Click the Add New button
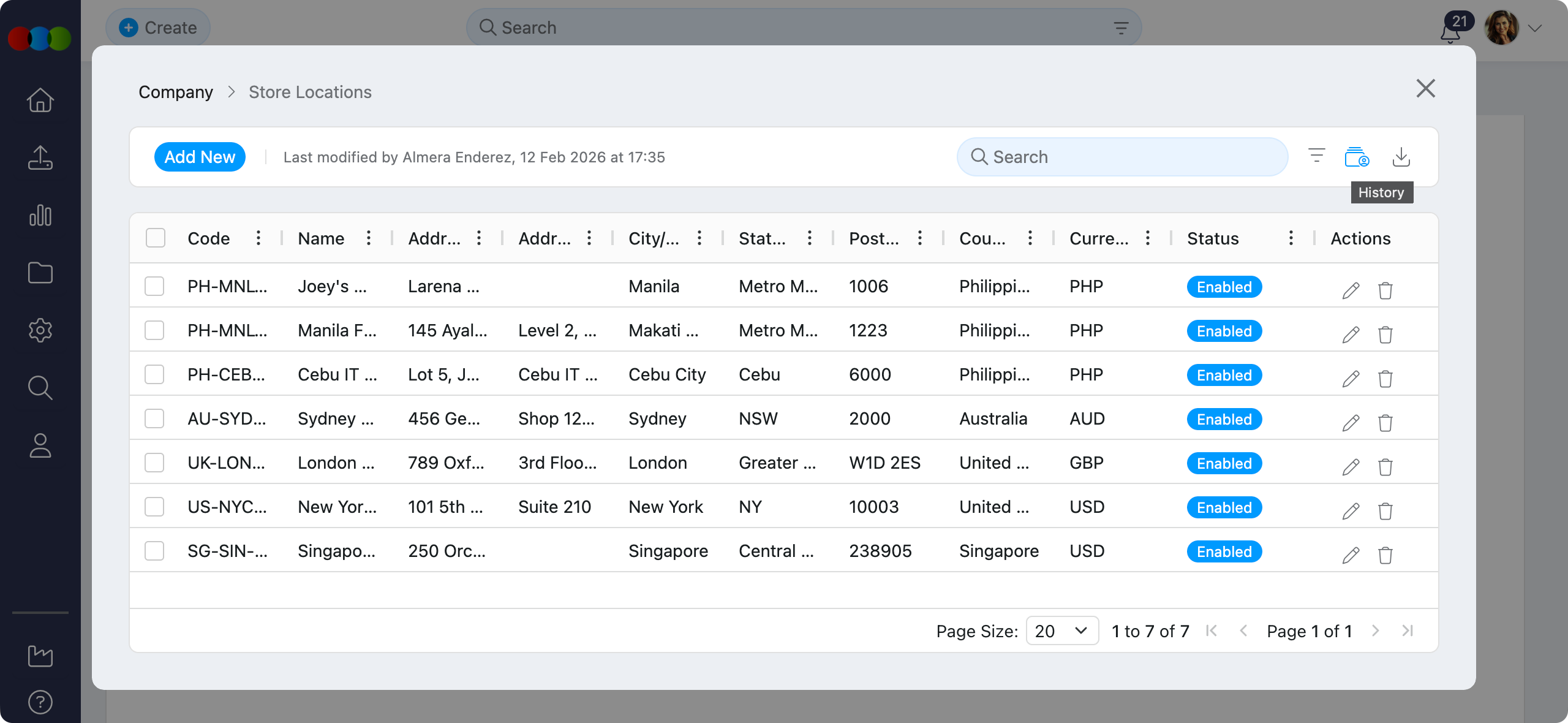The width and height of the screenshot is (1568, 723). point(200,157)
